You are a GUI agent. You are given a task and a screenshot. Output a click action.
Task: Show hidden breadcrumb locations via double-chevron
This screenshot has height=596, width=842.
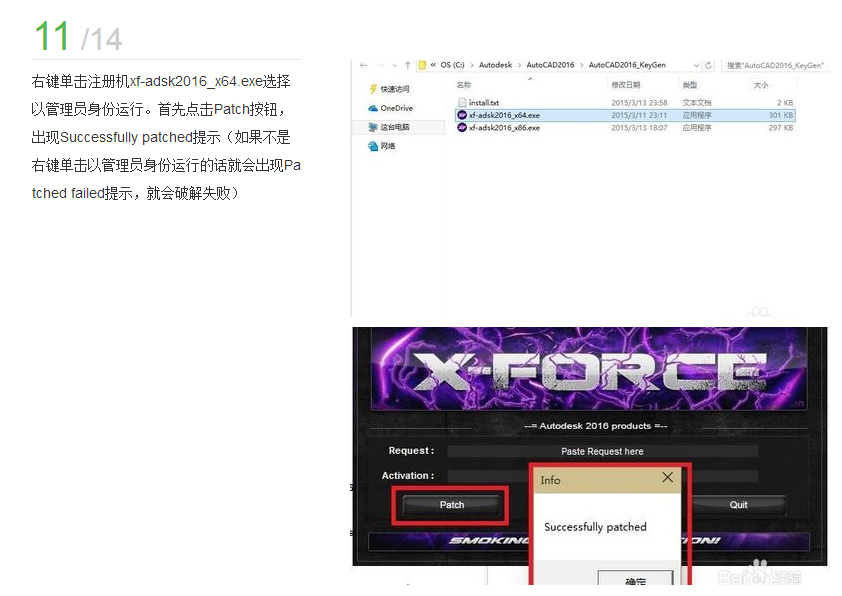(433, 65)
